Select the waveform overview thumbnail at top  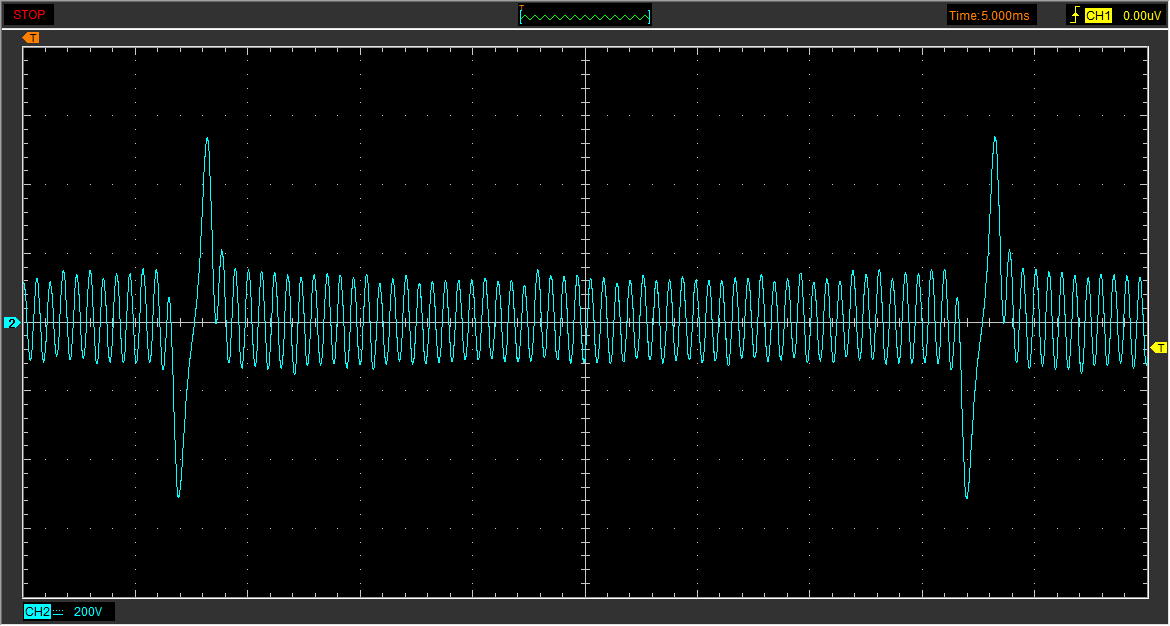click(585, 14)
